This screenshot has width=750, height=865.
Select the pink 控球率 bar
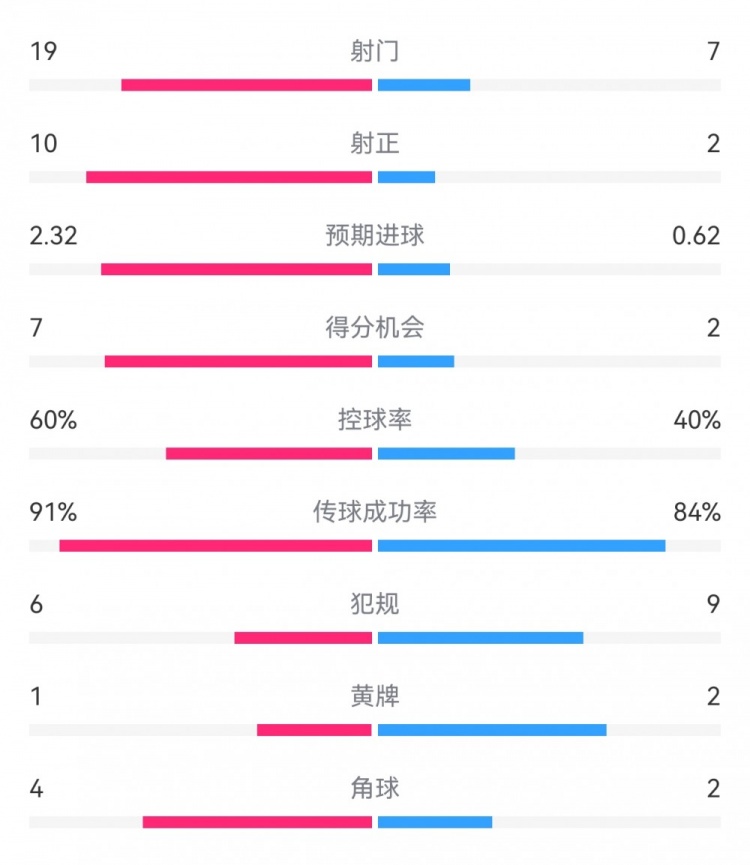point(269,454)
